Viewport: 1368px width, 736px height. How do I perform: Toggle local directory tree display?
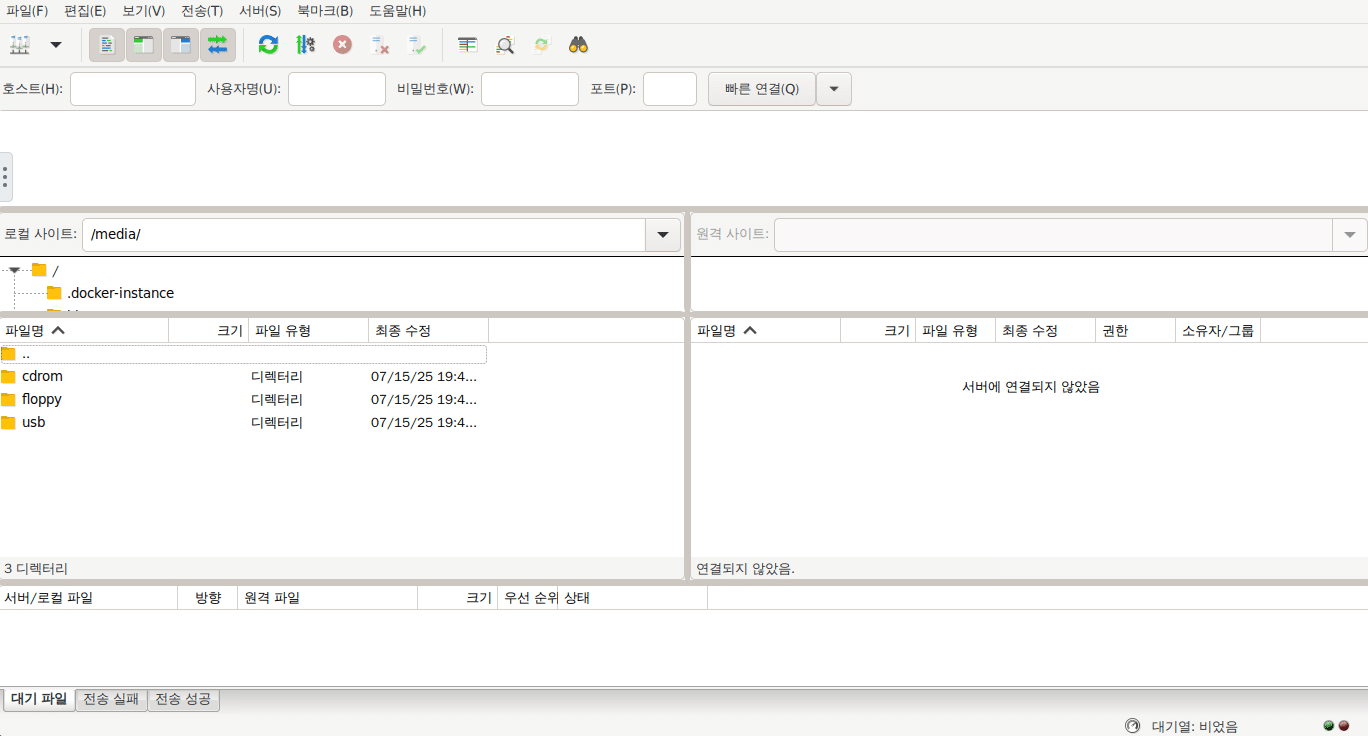click(x=144, y=45)
